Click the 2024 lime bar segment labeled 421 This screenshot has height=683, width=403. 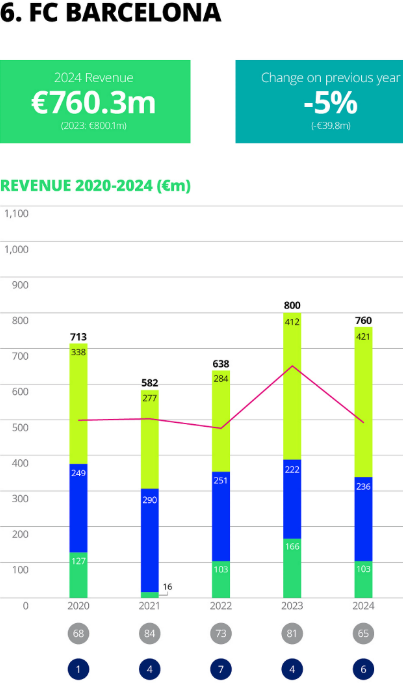[363, 402]
